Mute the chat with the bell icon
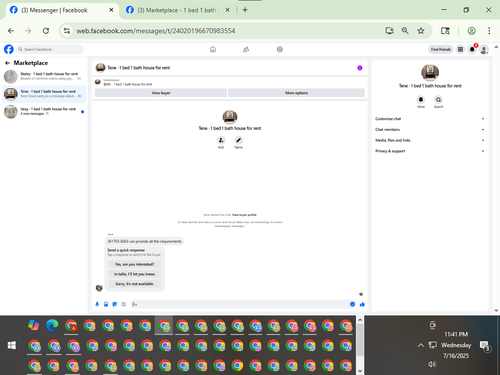This screenshot has height=375, width=500. [x=421, y=99]
